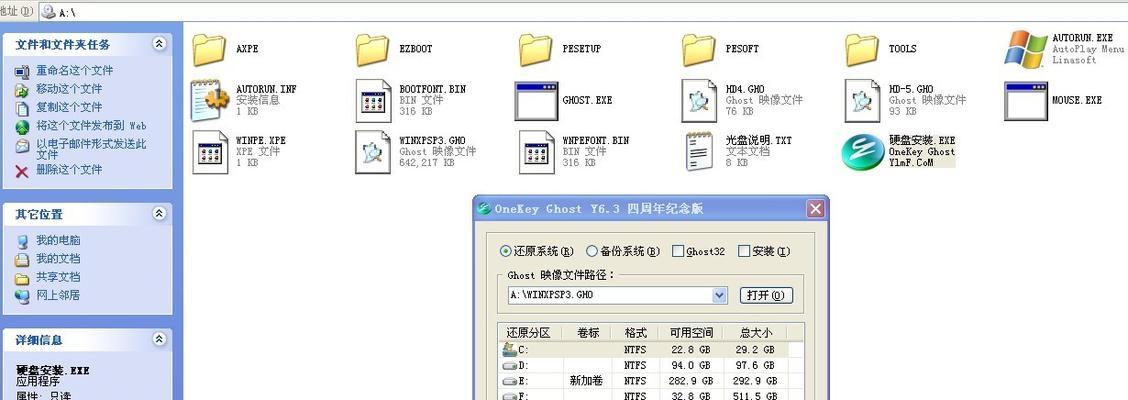Open the AXPE folder icon

click(209, 50)
